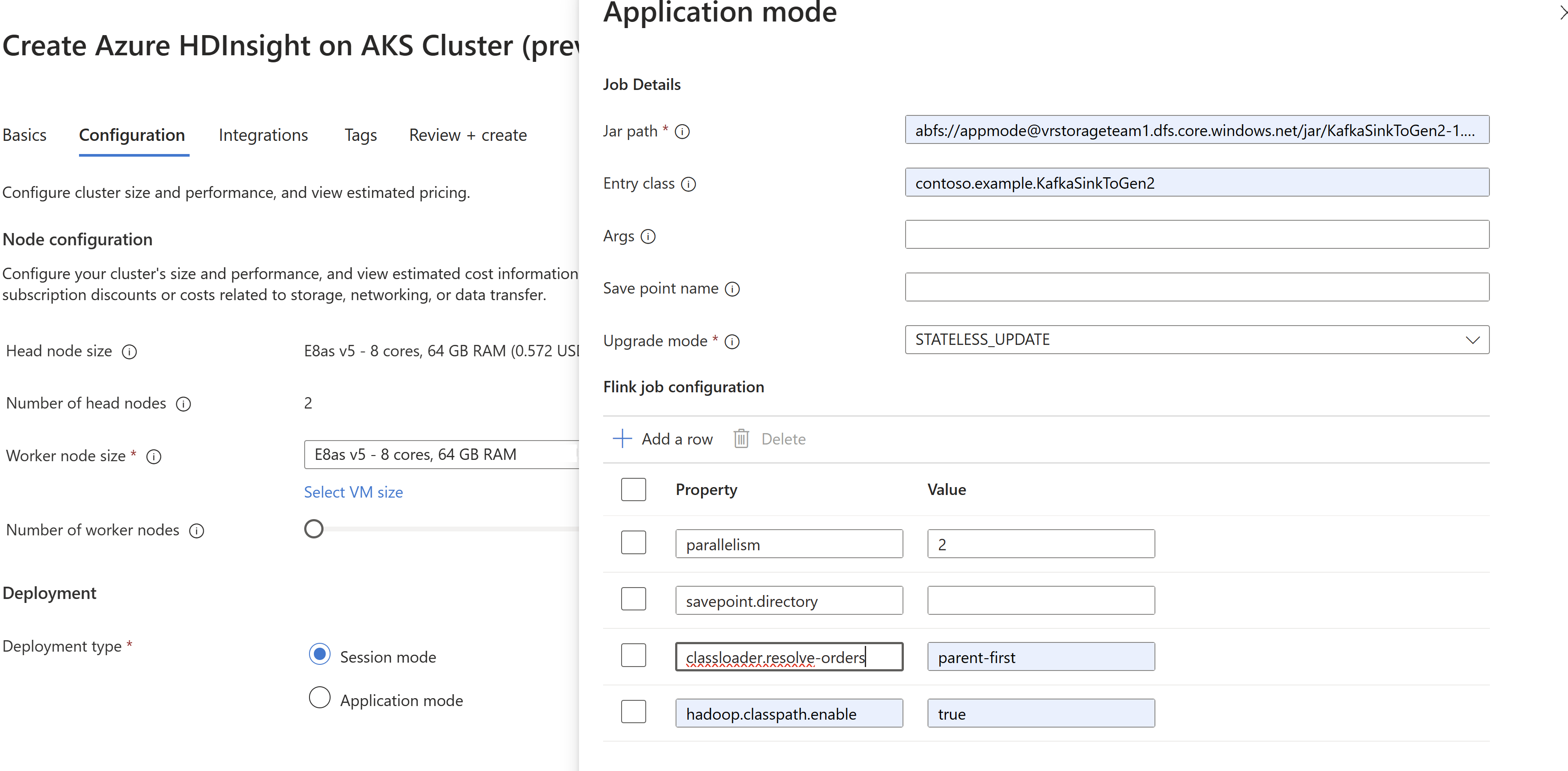Click the Jar path info icon
This screenshot has width=1568, height=771.
click(682, 132)
